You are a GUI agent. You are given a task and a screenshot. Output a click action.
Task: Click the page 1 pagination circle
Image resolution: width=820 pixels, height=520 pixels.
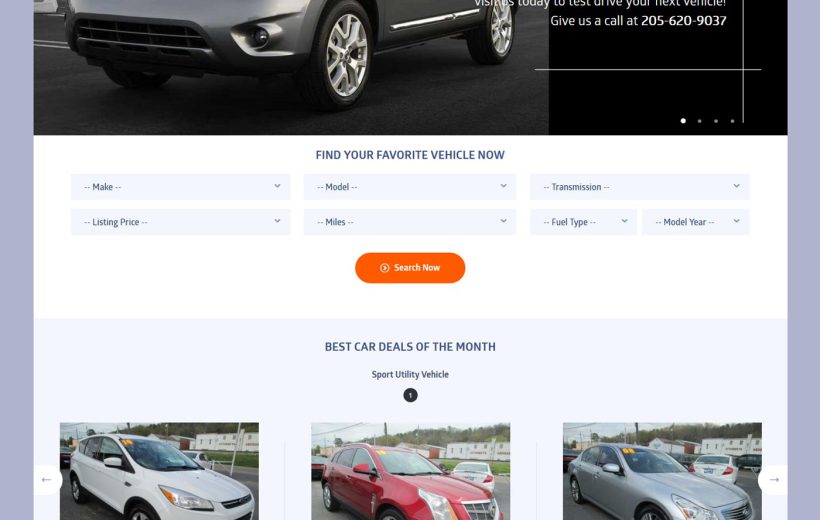click(411, 395)
